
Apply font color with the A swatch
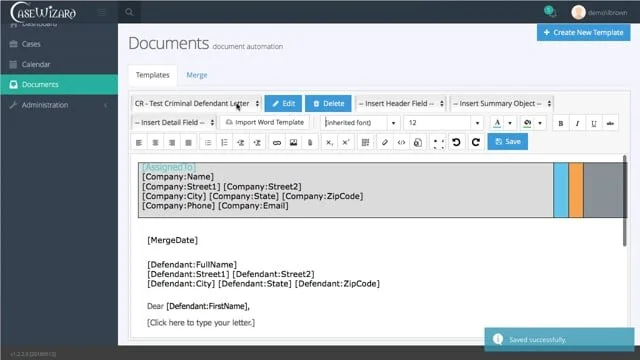point(497,123)
